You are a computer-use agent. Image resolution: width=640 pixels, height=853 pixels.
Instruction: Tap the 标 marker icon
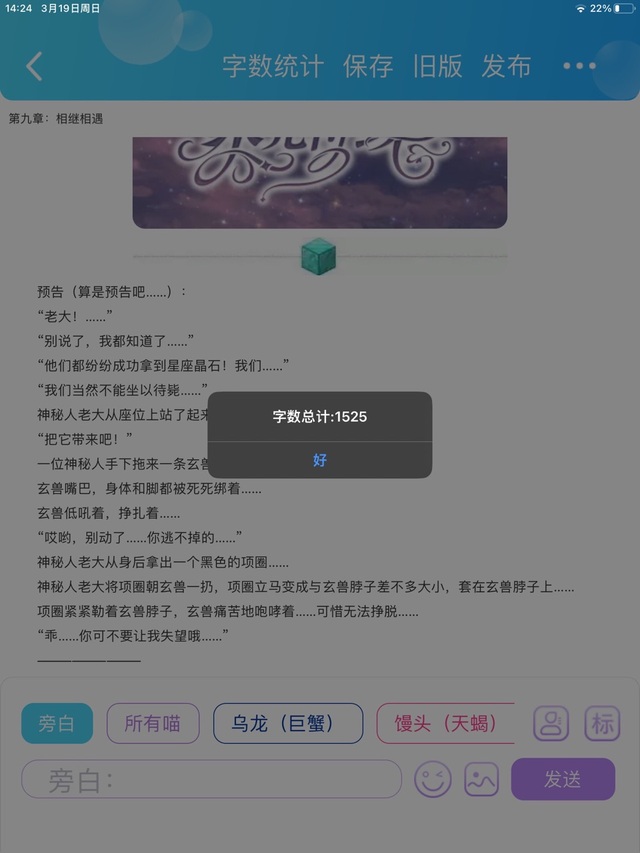click(602, 724)
